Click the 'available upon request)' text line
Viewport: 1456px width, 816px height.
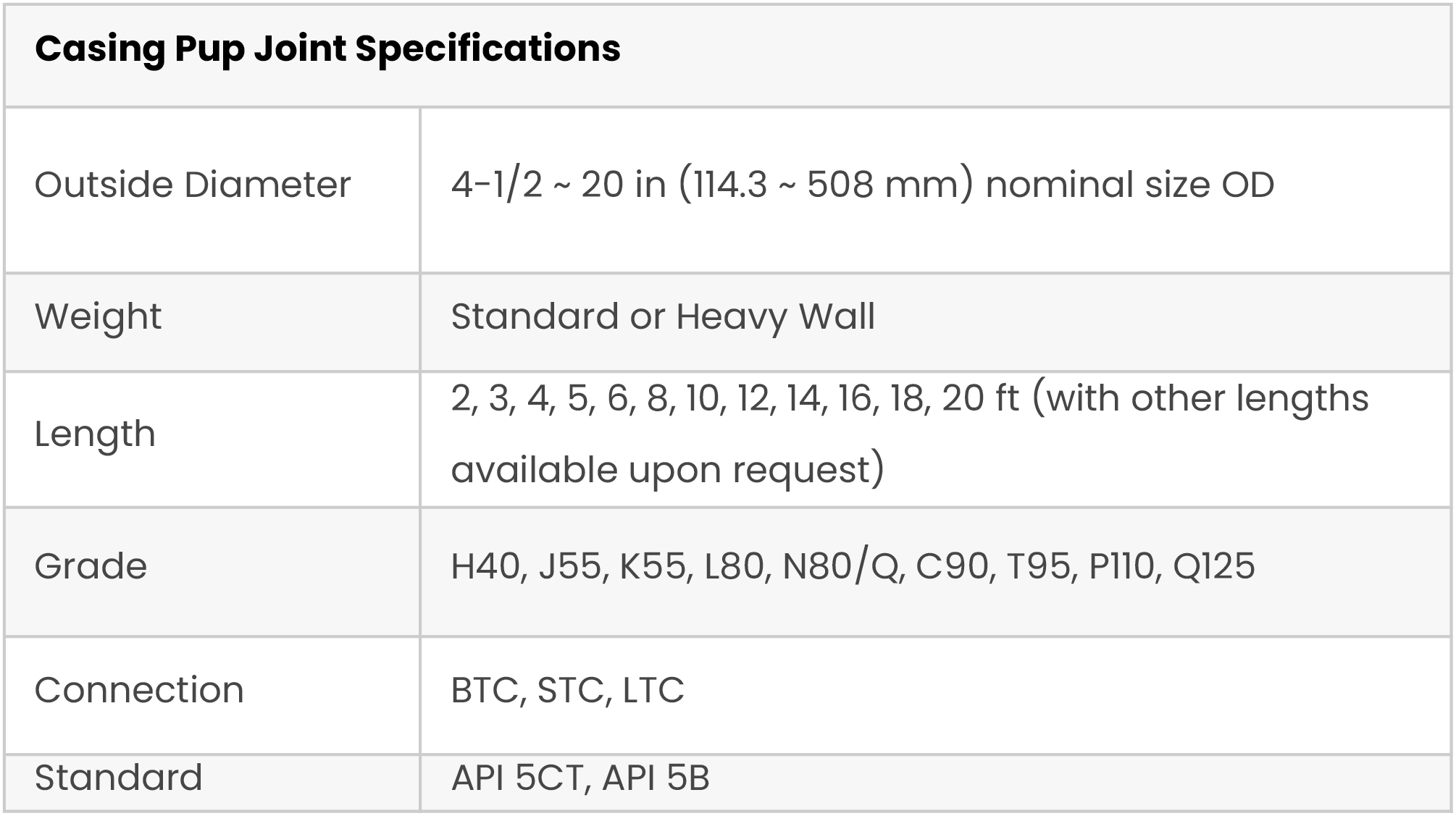(667, 470)
